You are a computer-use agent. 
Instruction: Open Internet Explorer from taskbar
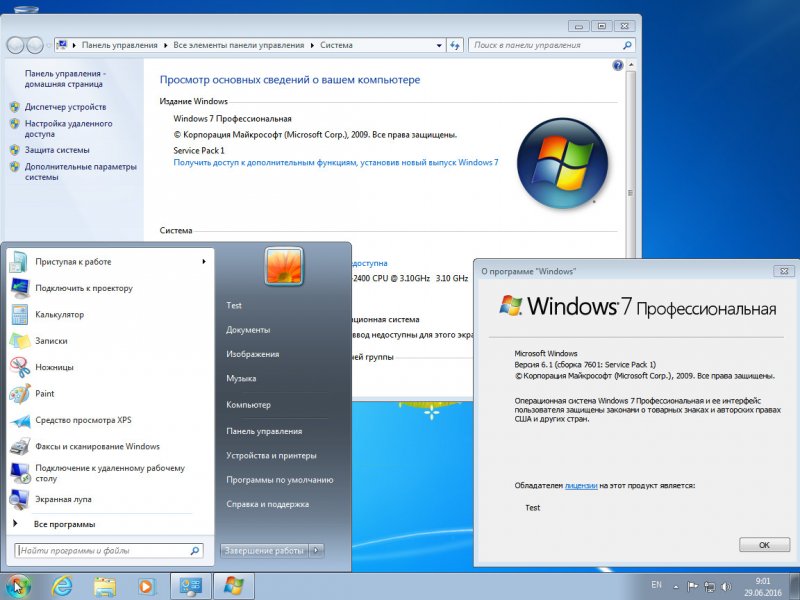[62, 586]
